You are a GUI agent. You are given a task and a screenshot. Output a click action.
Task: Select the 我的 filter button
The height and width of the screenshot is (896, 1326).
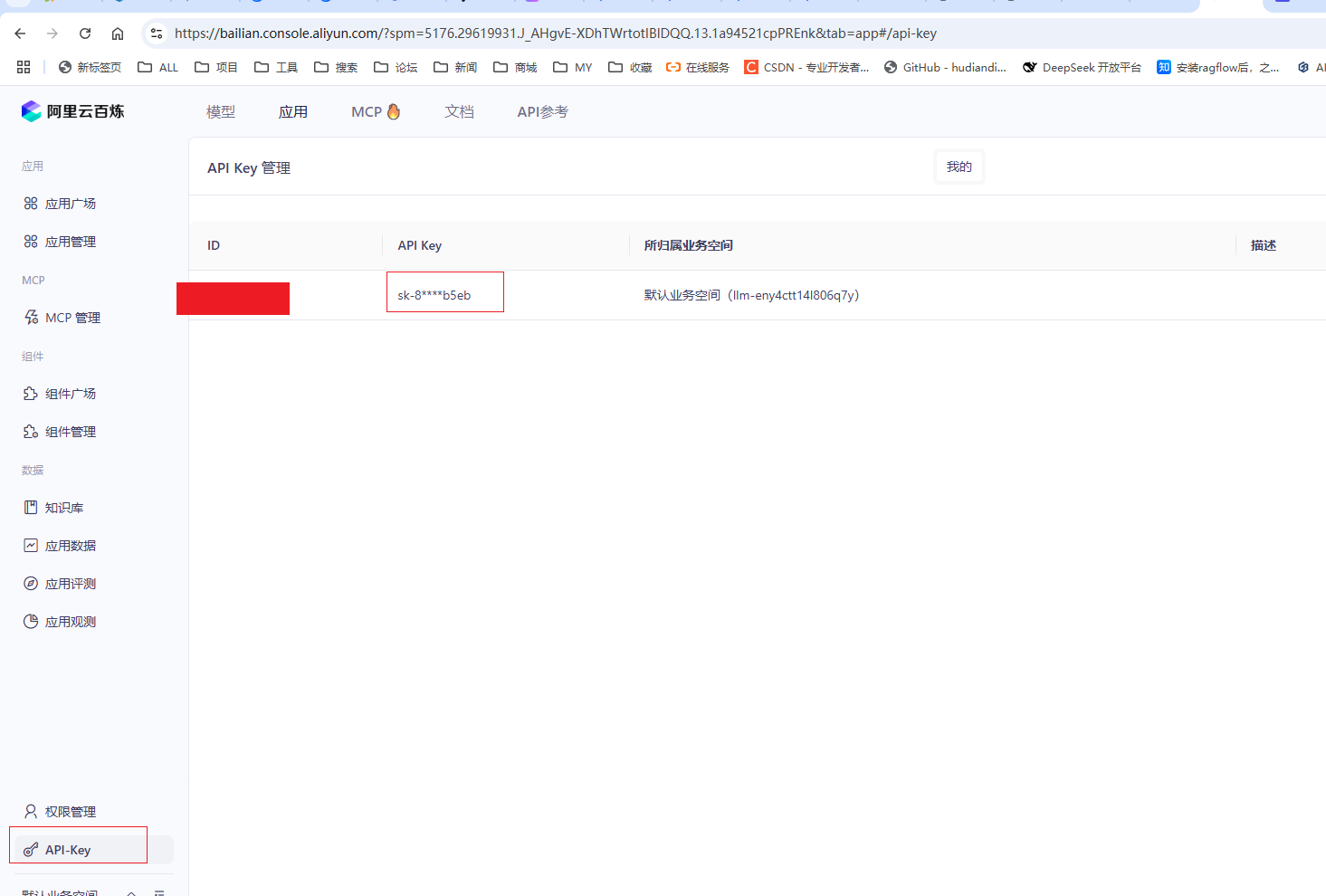coord(959,167)
